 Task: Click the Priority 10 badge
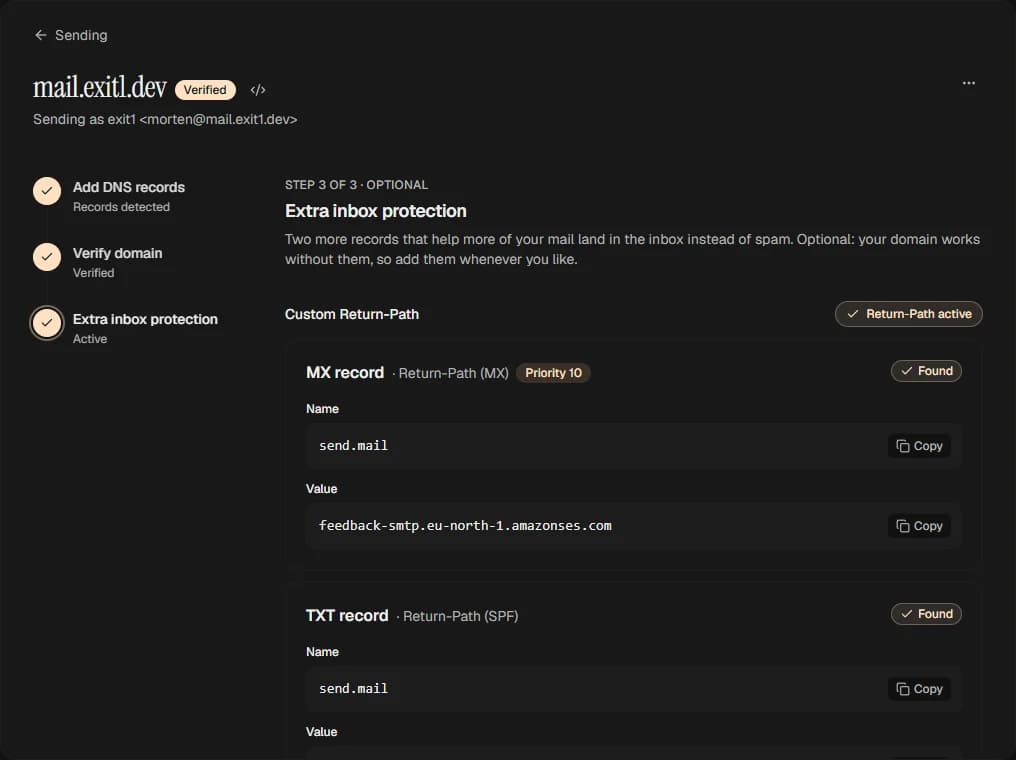[553, 373]
